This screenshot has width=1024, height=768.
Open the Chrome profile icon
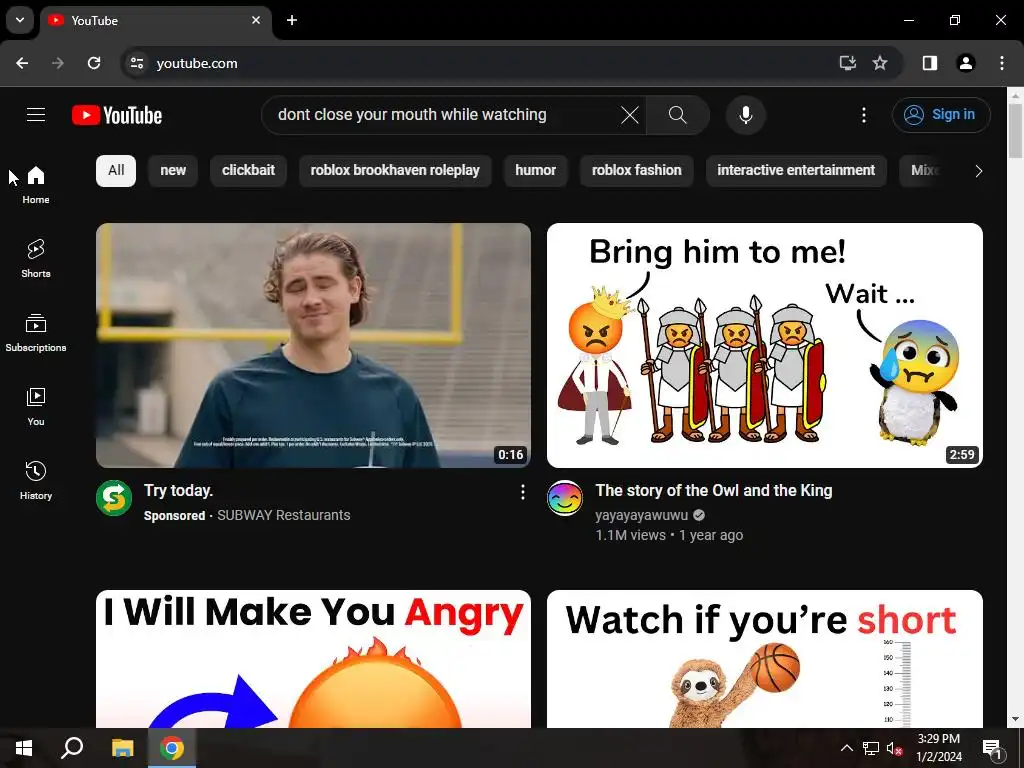coord(966,63)
